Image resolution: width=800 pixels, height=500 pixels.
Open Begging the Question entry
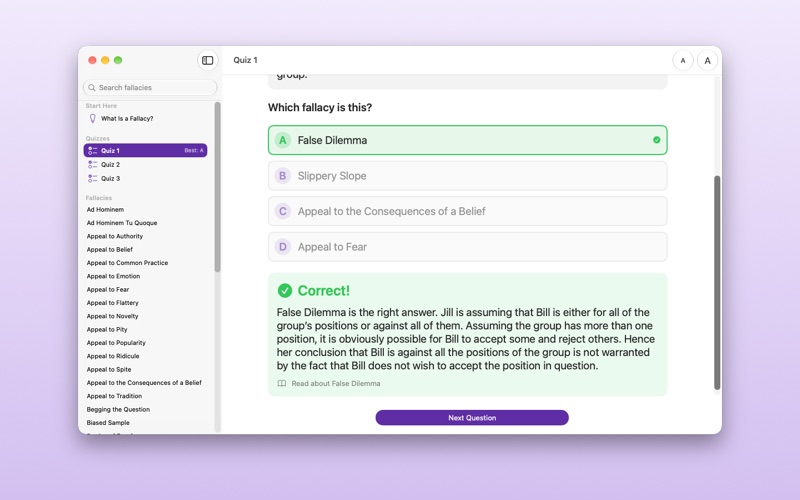(118, 409)
